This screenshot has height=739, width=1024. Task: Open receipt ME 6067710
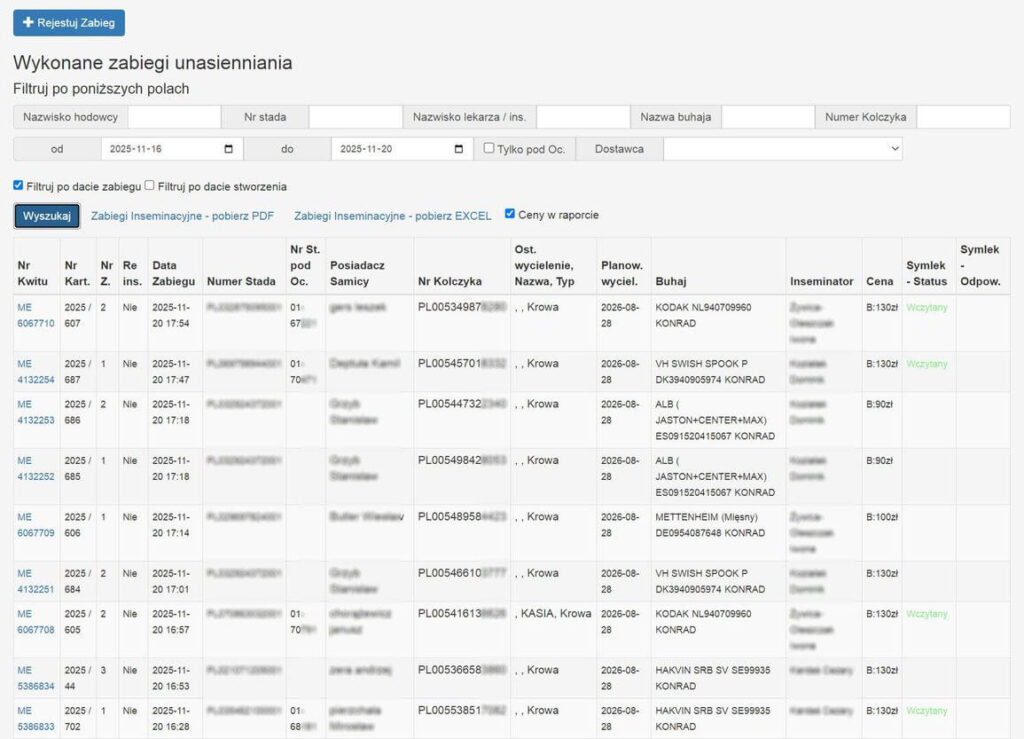36,315
